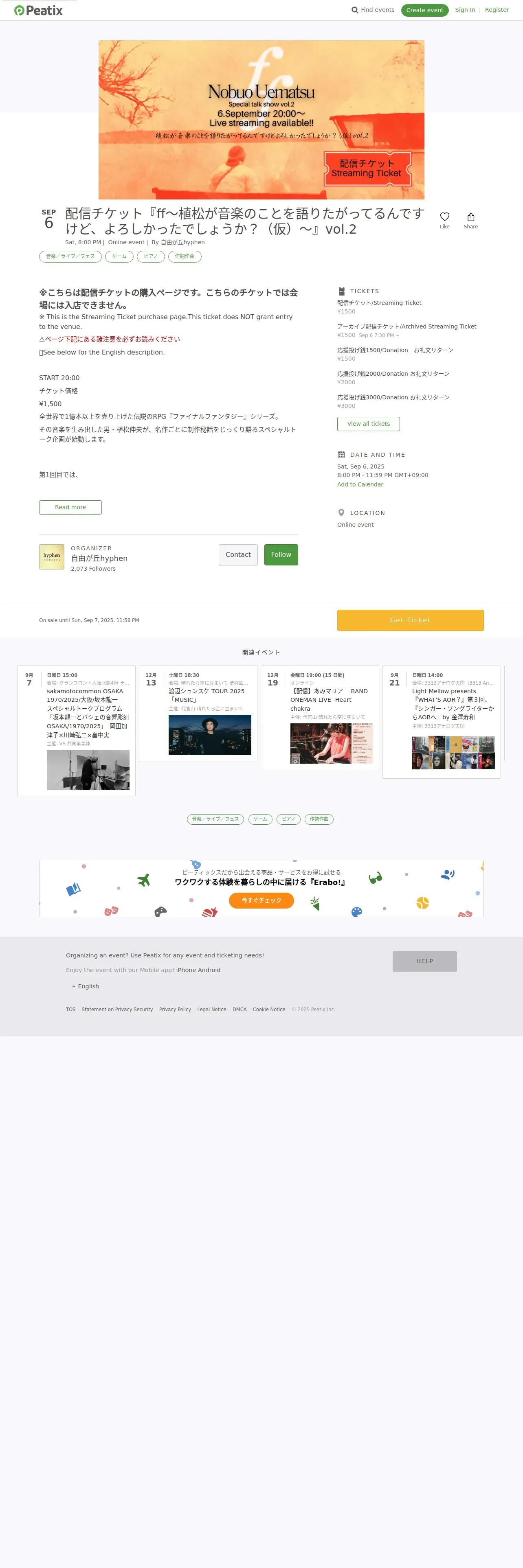This screenshot has width=523, height=1568.
Task: Open organizer link 自由が丘hyphen in event byline
Action: (x=182, y=242)
